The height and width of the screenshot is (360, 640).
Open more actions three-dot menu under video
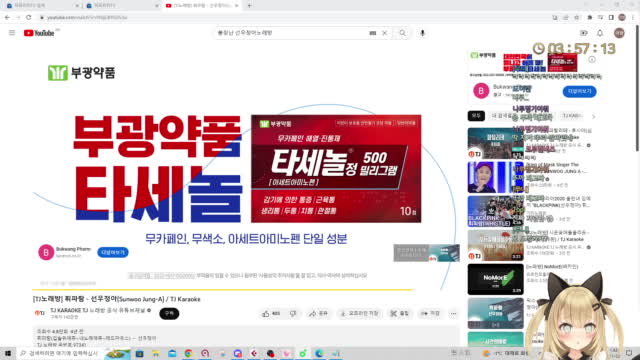tap(453, 313)
